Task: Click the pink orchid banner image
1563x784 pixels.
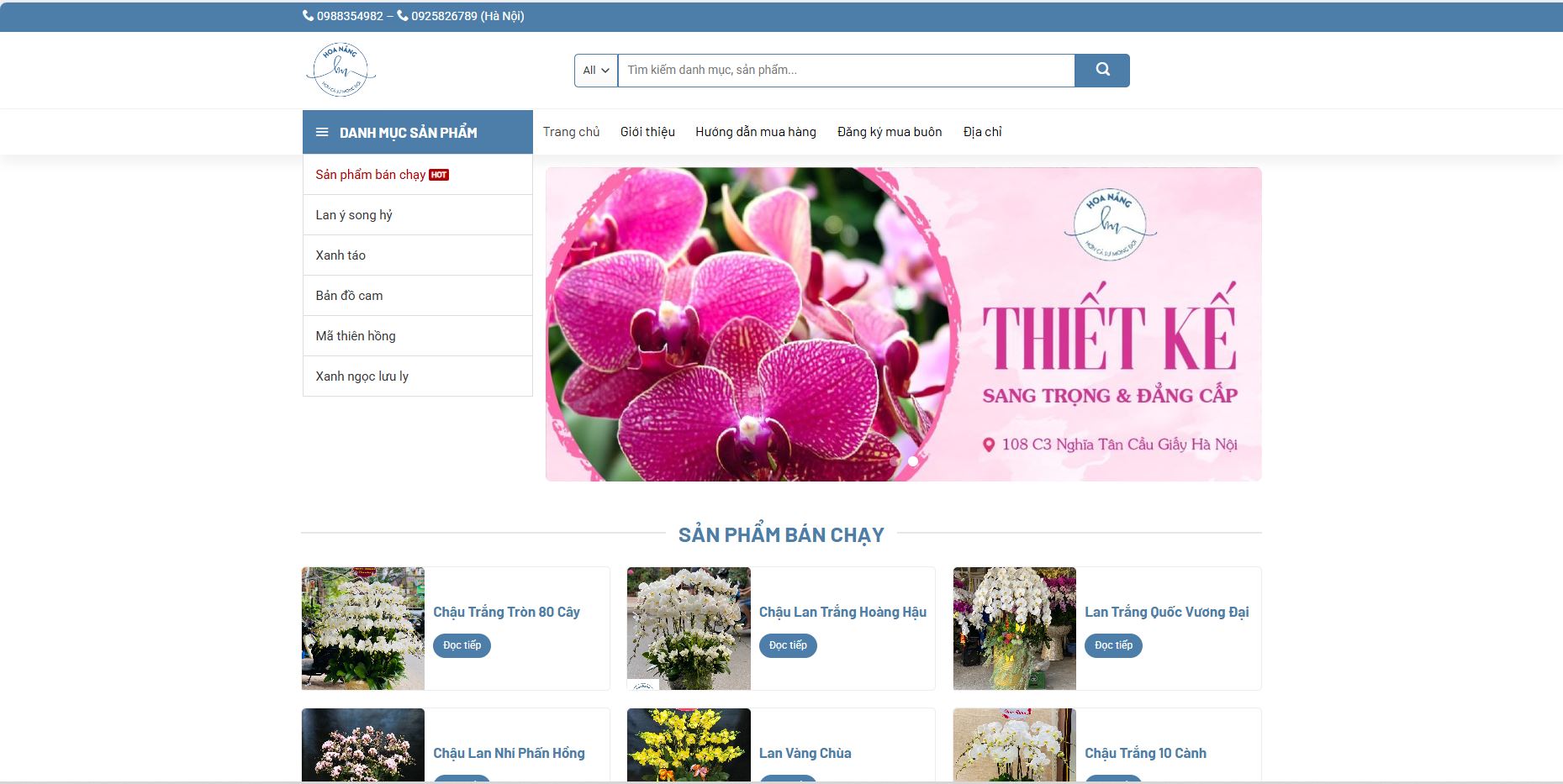Action: pyautogui.click(x=904, y=324)
